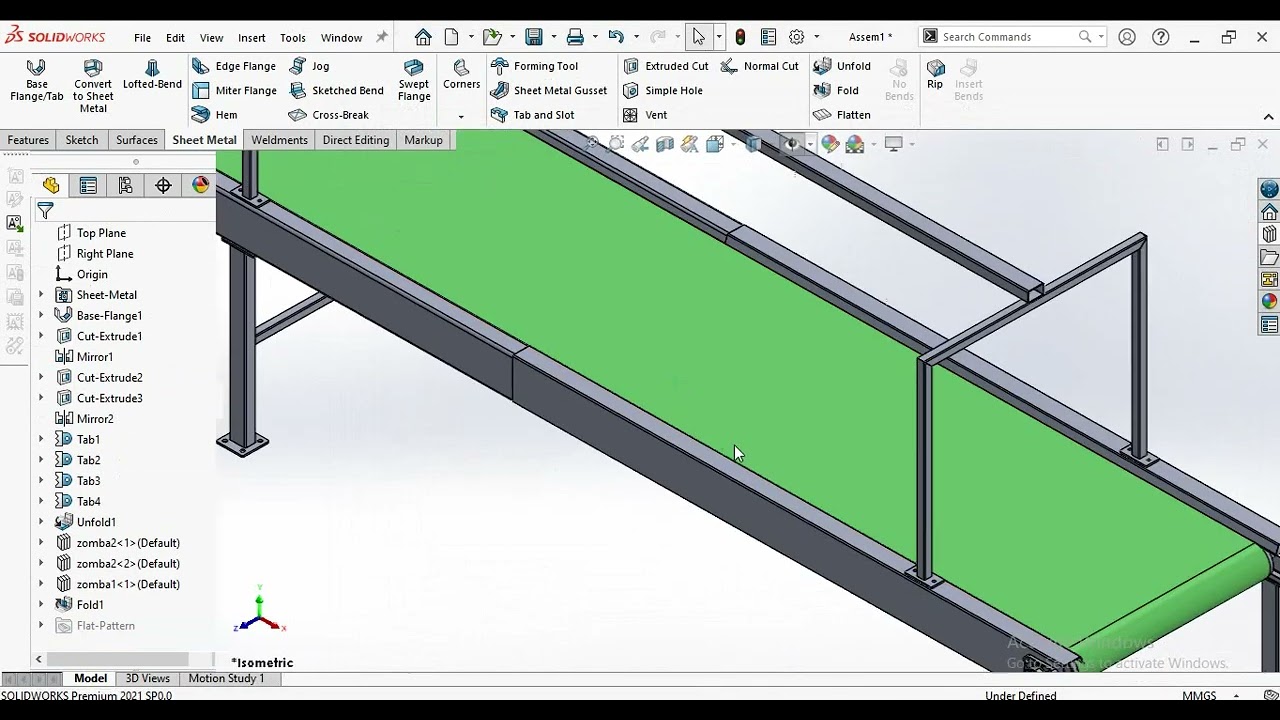Switch to the Features tab
This screenshot has height=720, width=1280.
pyautogui.click(x=28, y=140)
